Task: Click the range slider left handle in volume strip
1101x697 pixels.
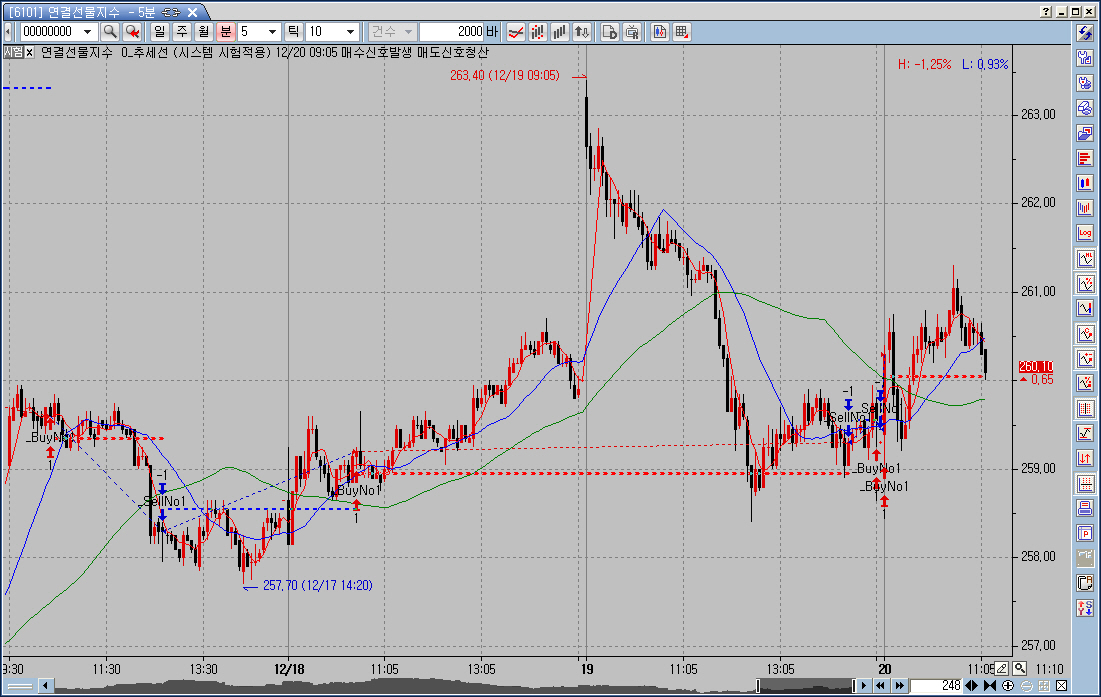Action: tap(758, 686)
